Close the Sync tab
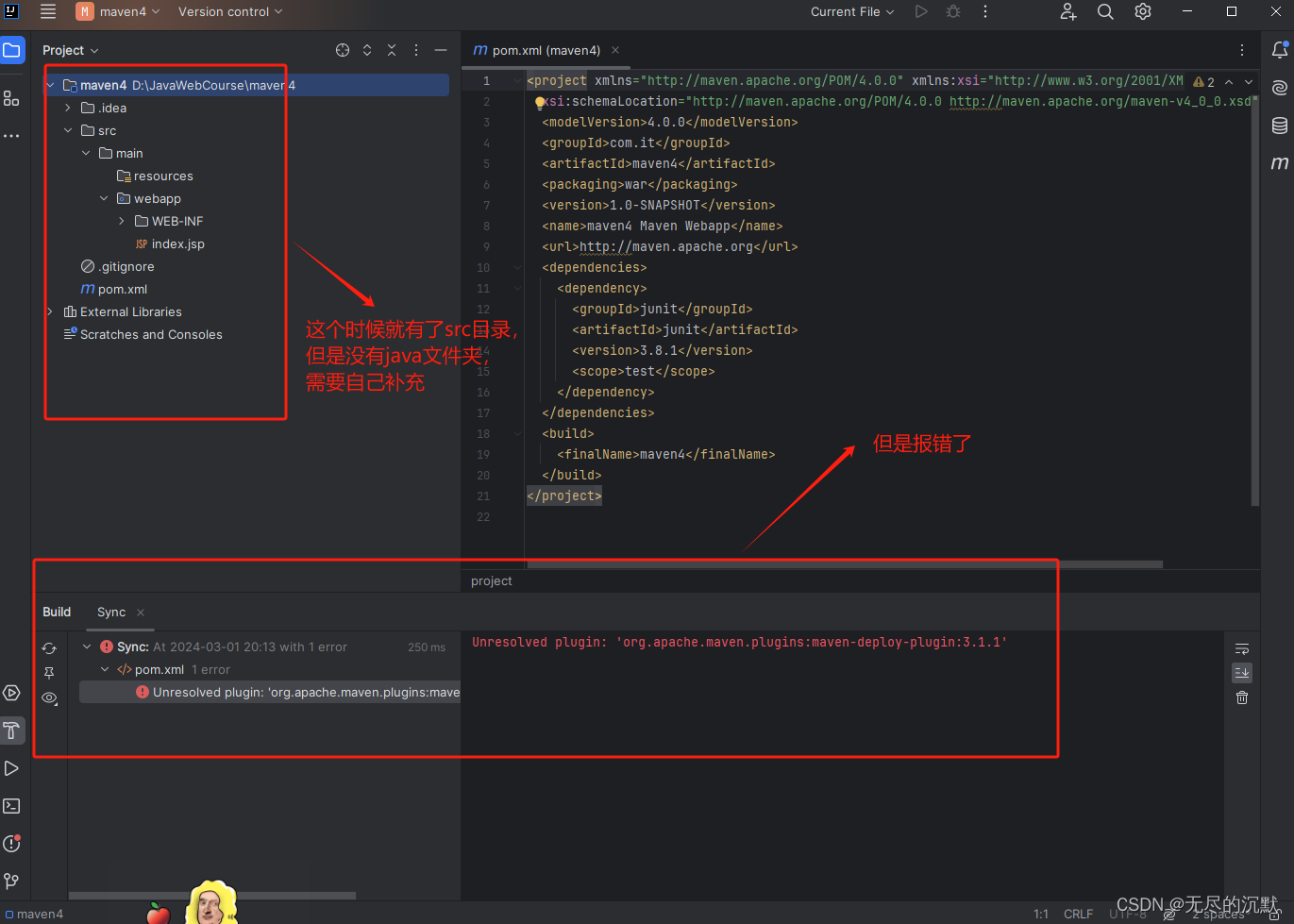This screenshot has height=924, width=1294. point(141,613)
